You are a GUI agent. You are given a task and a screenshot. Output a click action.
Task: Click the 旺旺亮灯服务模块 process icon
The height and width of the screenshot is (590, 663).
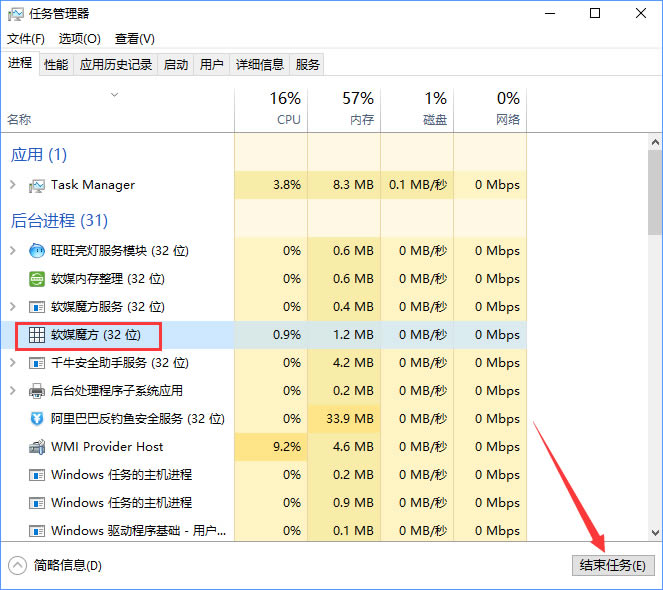37,251
